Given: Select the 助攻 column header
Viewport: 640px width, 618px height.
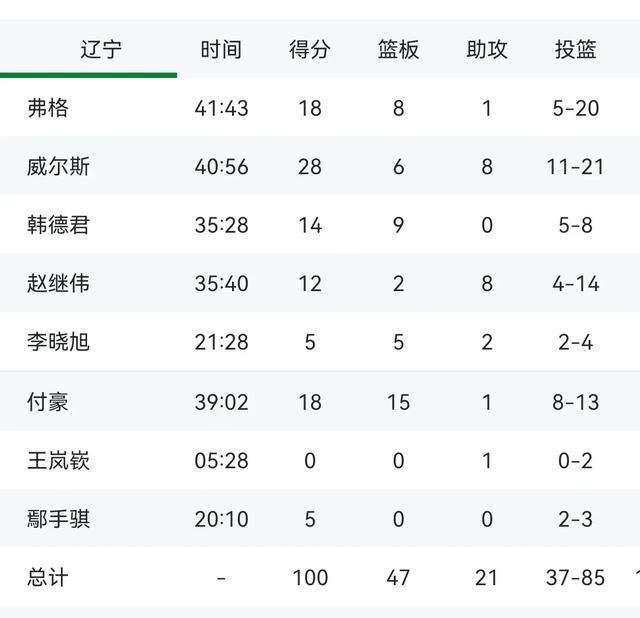Looking at the screenshot, I should pyautogui.click(x=487, y=50).
